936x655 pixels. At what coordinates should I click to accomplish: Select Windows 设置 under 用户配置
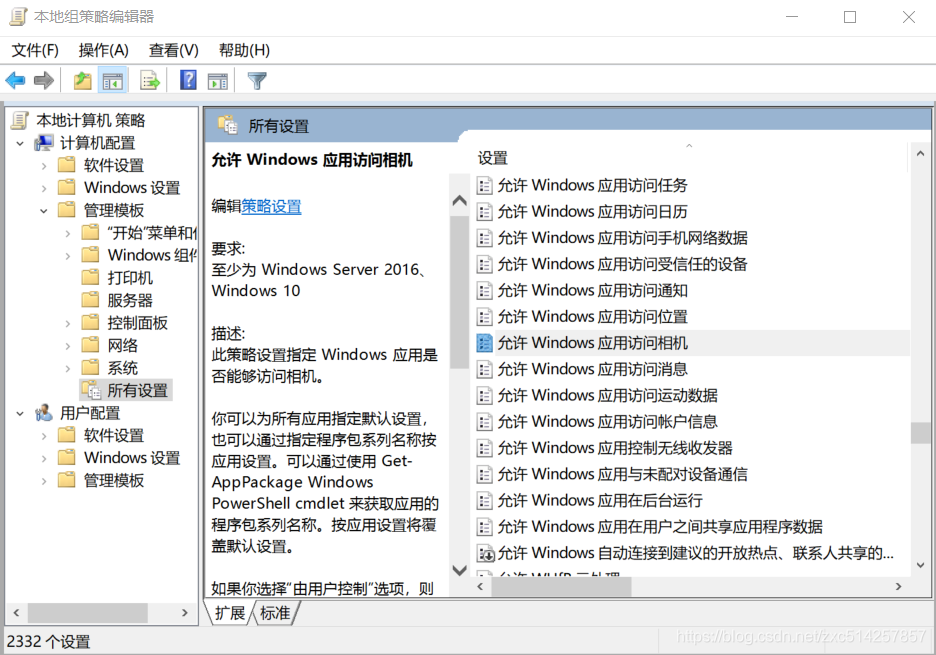(x=132, y=458)
